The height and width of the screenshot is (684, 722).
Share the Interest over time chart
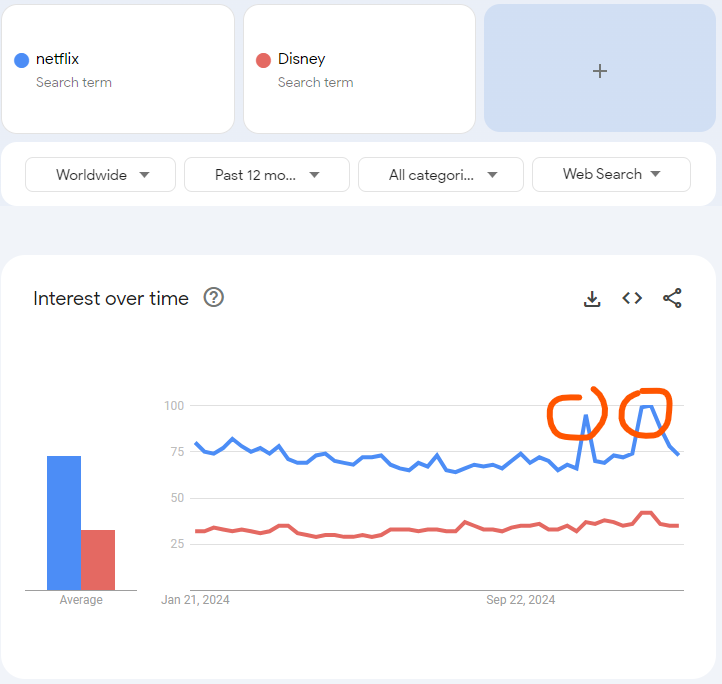[672, 298]
